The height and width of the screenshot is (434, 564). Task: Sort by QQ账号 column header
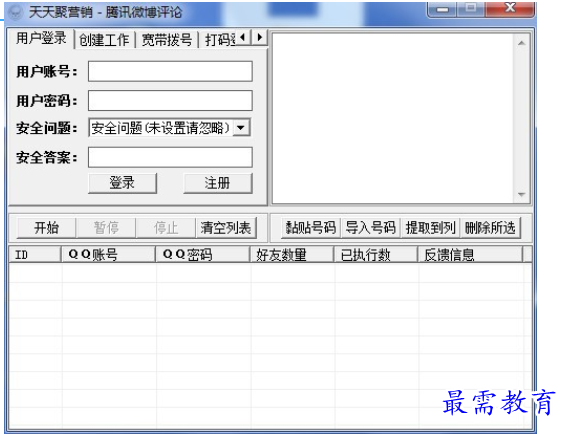click(109, 254)
